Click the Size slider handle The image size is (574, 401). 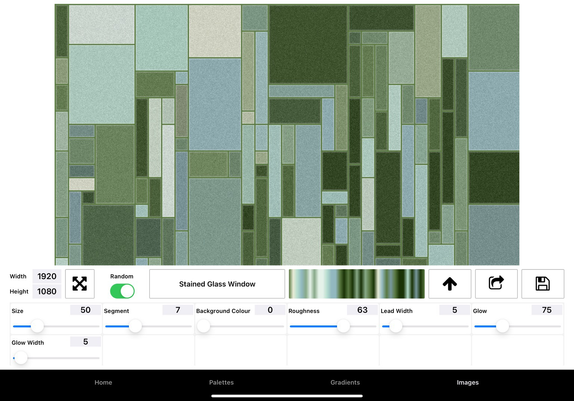[x=37, y=326]
